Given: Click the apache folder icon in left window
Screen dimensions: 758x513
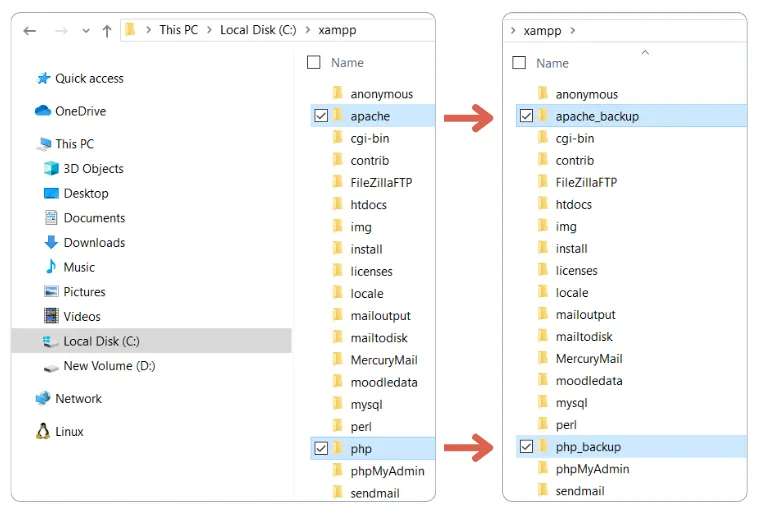Looking at the screenshot, I should pyautogui.click(x=338, y=115).
